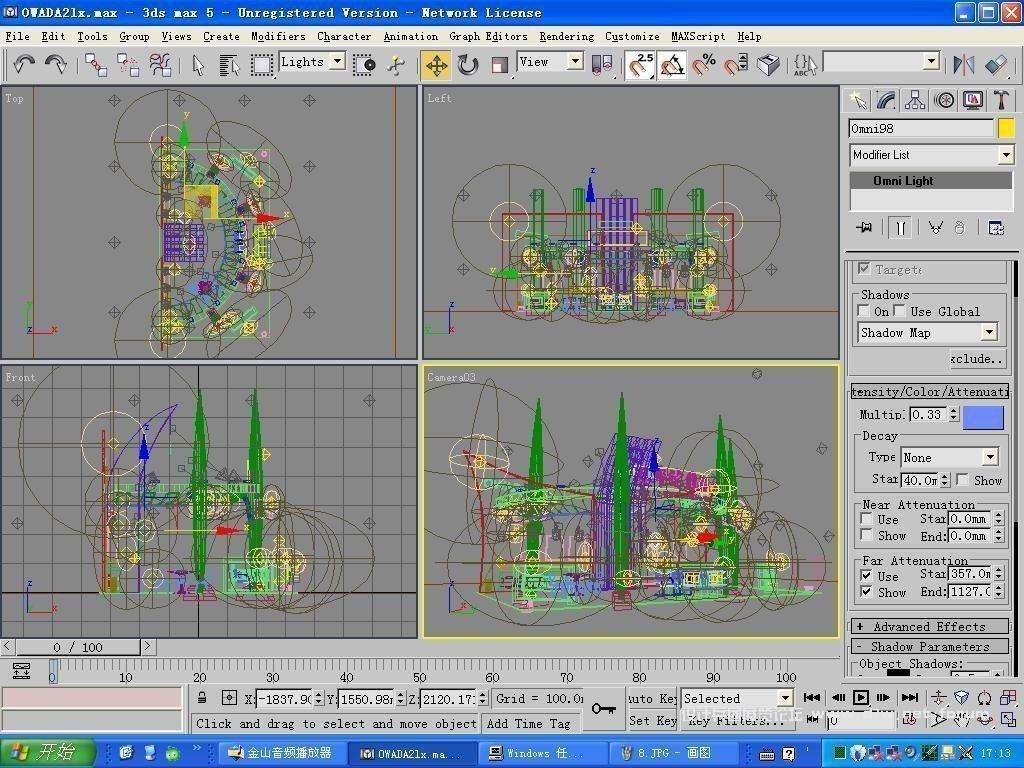Open Select by Name list icon
This screenshot has height=768, width=1024.
[229, 65]
